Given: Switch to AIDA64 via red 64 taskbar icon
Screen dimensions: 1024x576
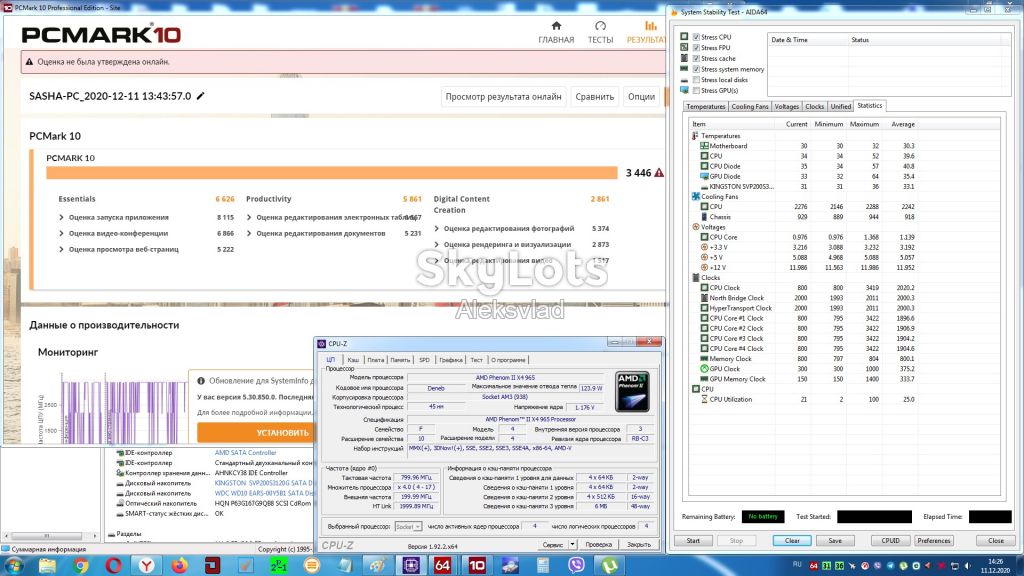Looking at the screenshot, I should click(443, 565).
